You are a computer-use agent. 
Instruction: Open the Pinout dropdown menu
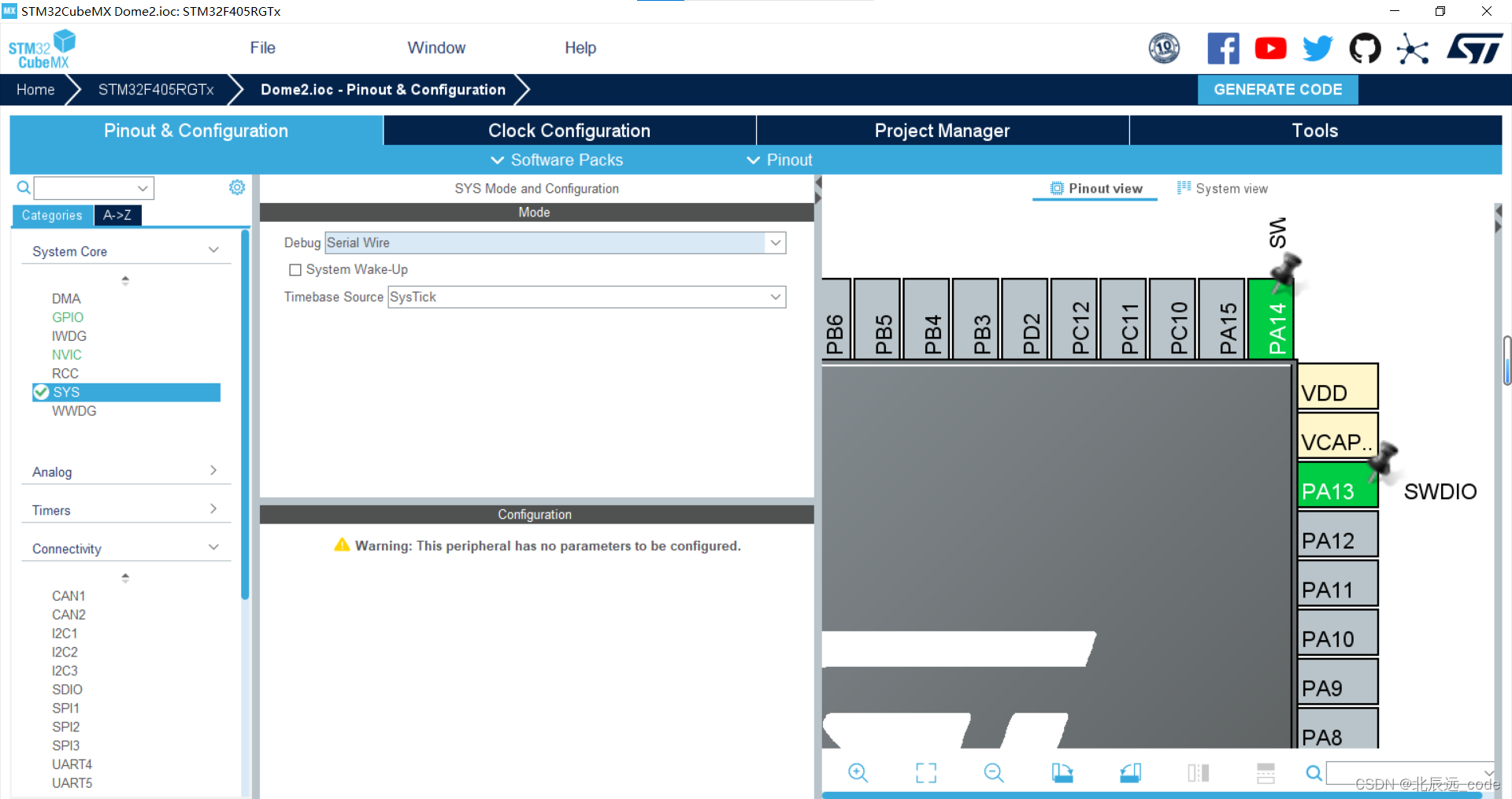[x=779, y=160]
